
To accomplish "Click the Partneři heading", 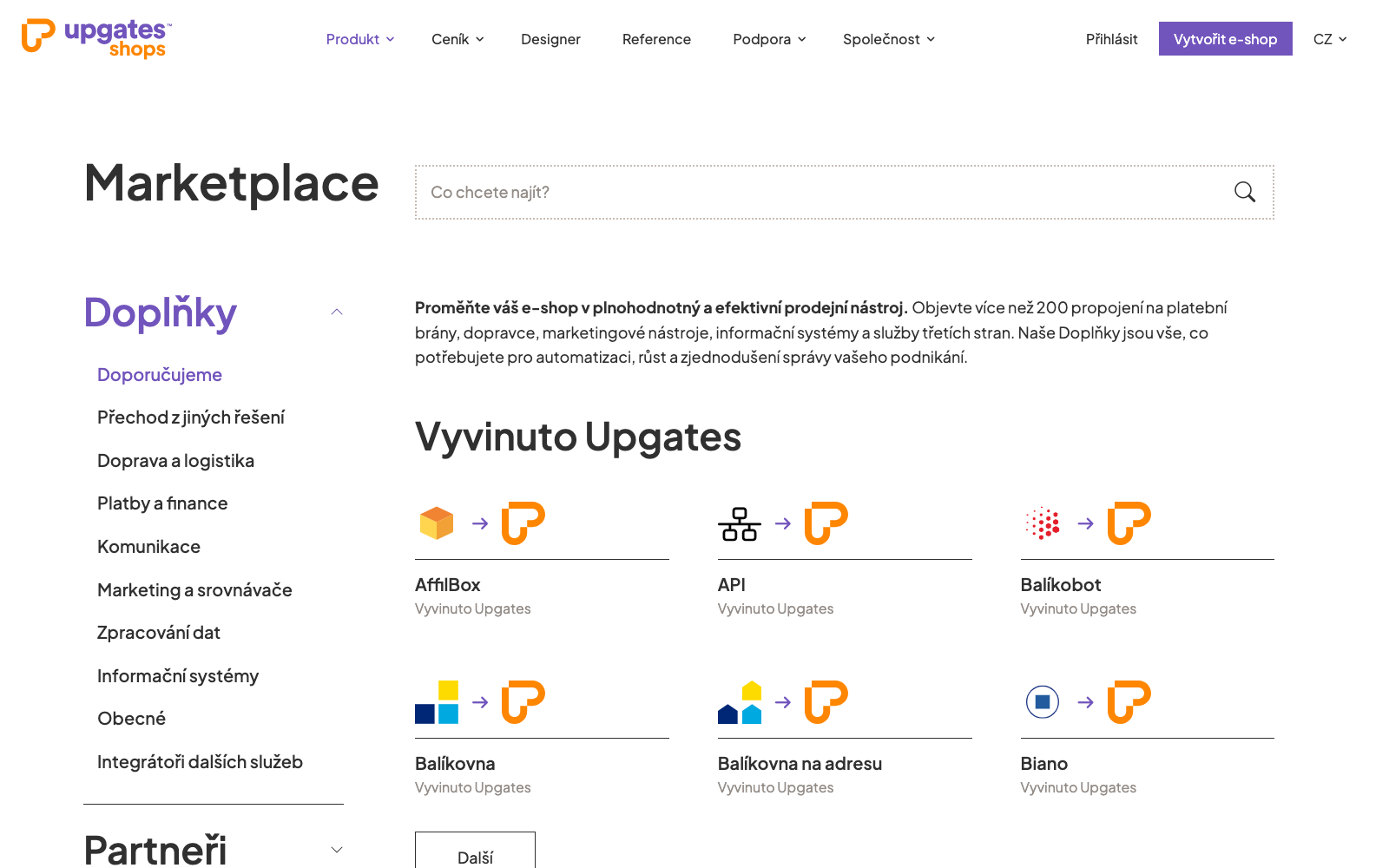I will (x=155, y=850).
